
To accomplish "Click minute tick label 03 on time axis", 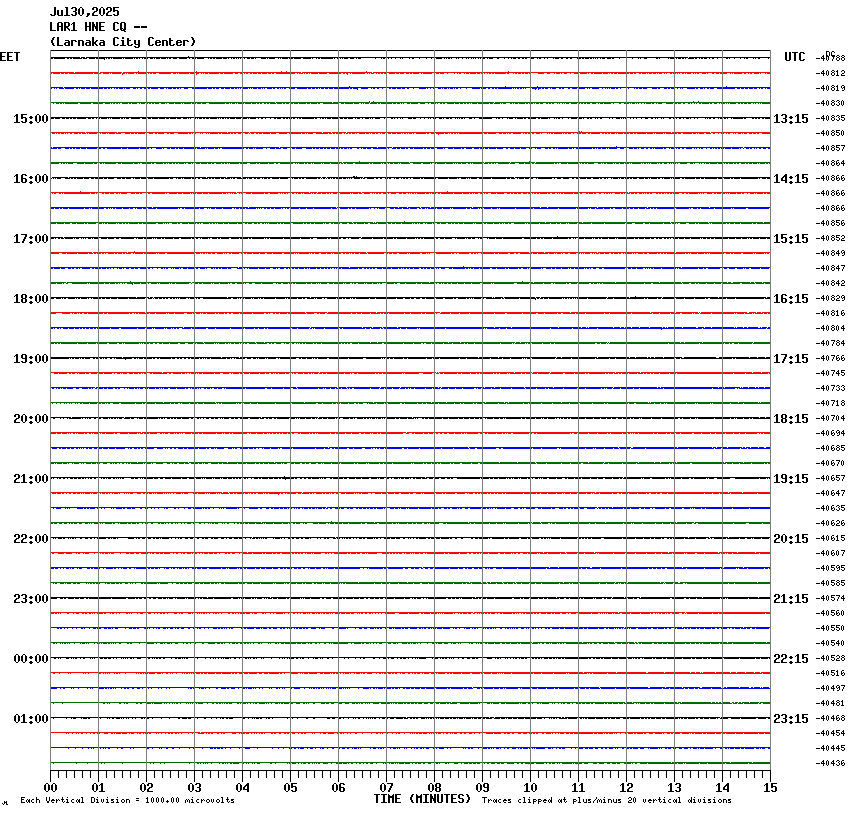I will click(195, 788).
